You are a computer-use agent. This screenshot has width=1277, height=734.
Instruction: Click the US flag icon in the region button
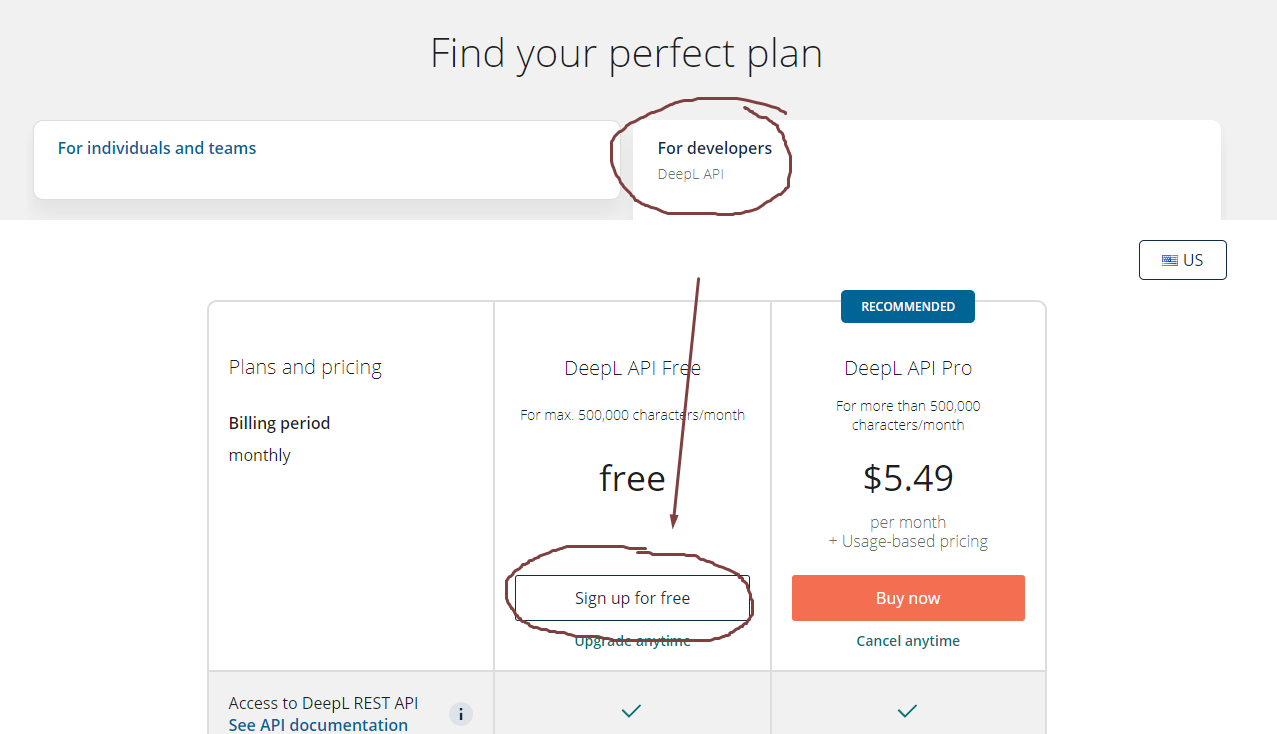coord(1169,260)
